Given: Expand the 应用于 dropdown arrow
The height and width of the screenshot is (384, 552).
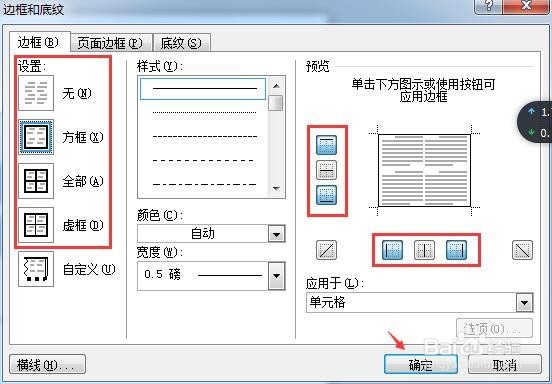Looking at the screenshot, I should click(525, 302).
